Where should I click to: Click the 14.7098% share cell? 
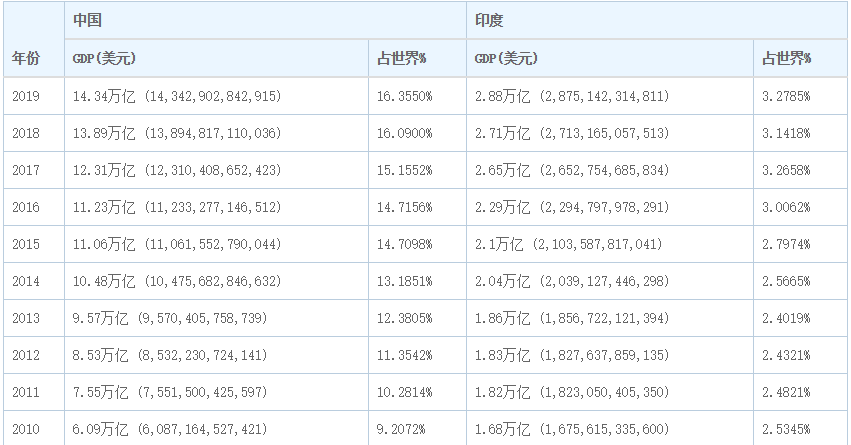[417, 244]
